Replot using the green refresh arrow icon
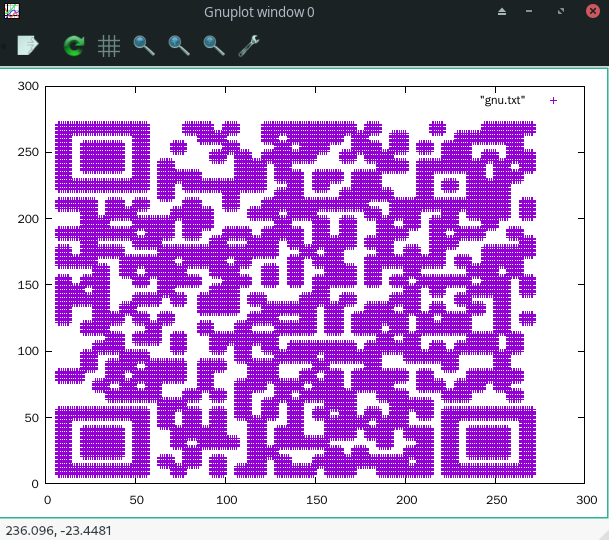609x540 pixels. tap(74, 45)
